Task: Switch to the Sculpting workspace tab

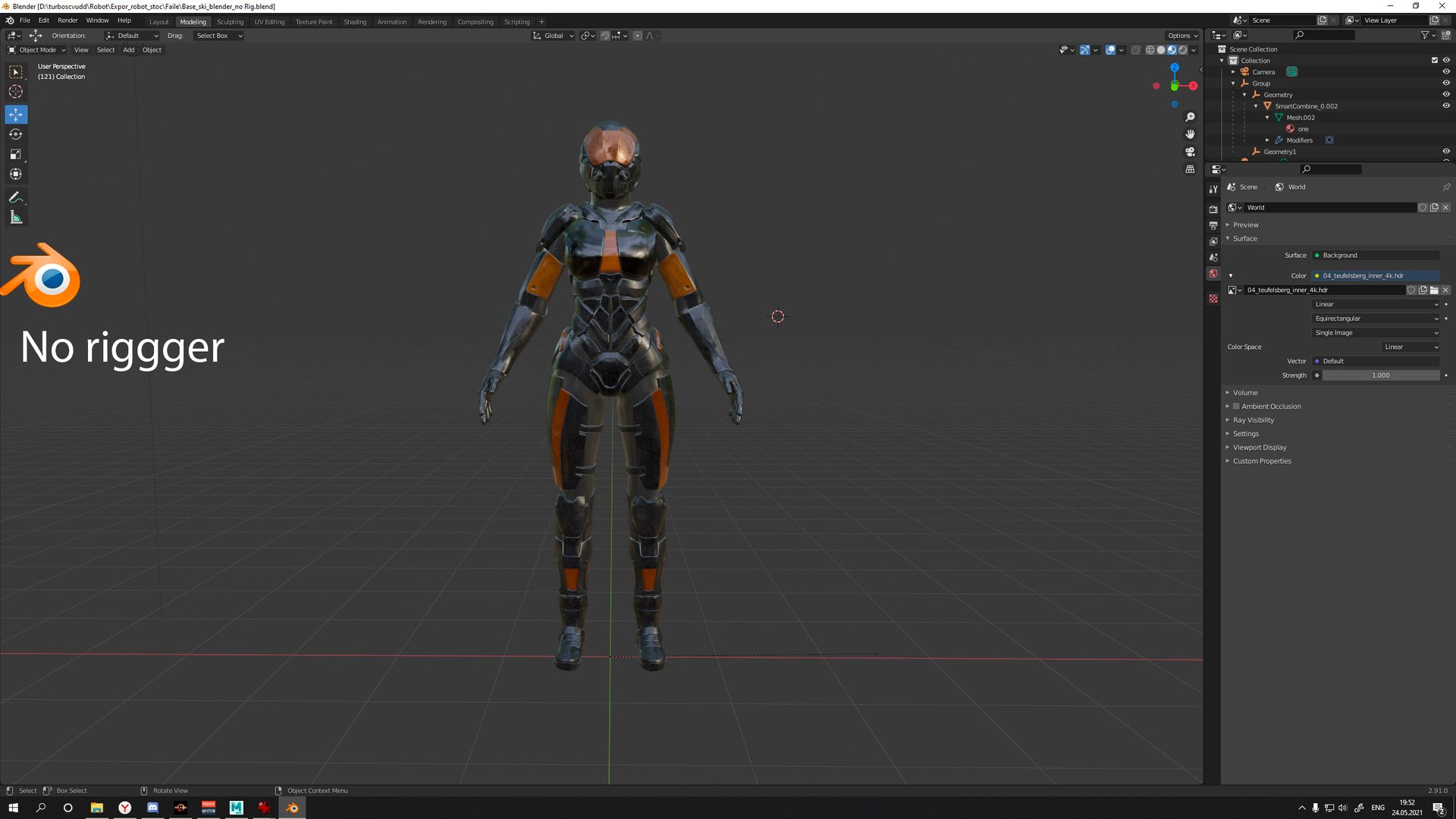Action: [x=230, y=22]
